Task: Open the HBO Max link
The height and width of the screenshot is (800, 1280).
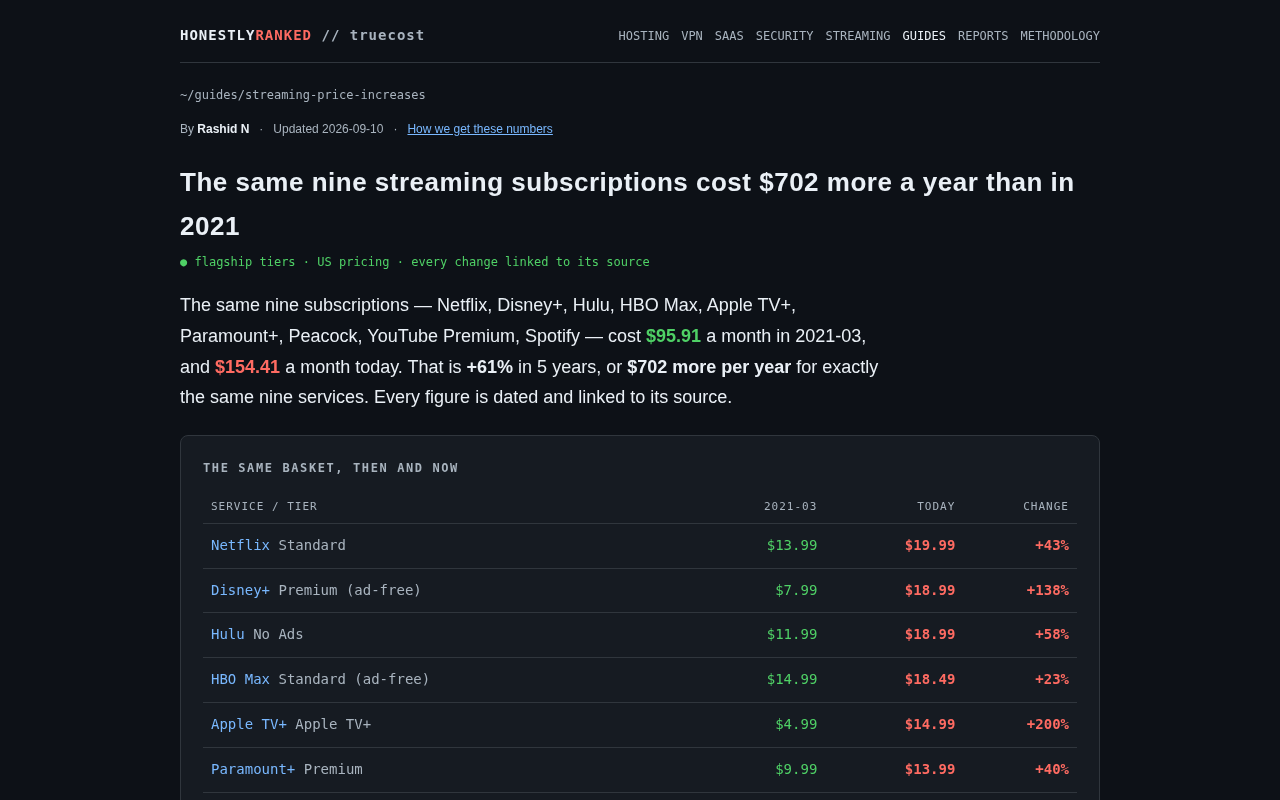Action: [x=240, y=679]
